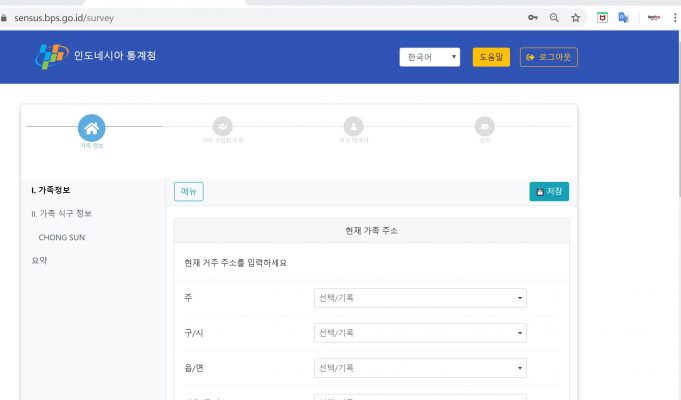Open the Google Translate extension icon

click(623, 18)
